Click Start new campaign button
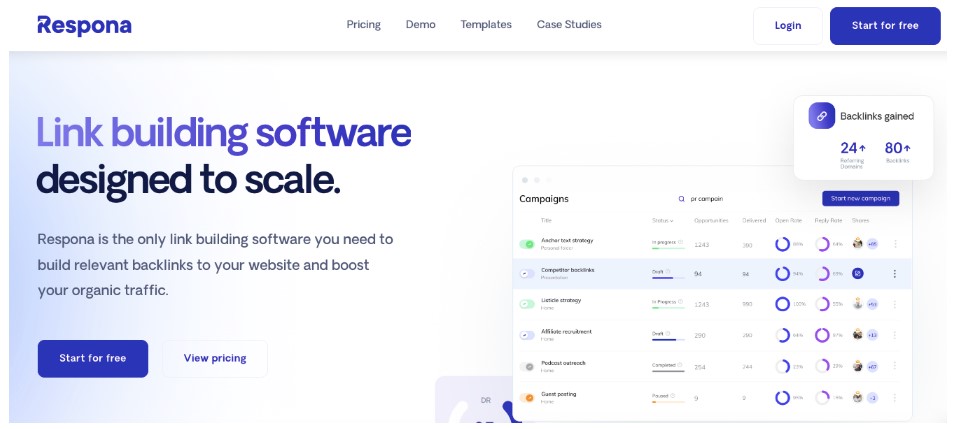 tap(861, 198)
